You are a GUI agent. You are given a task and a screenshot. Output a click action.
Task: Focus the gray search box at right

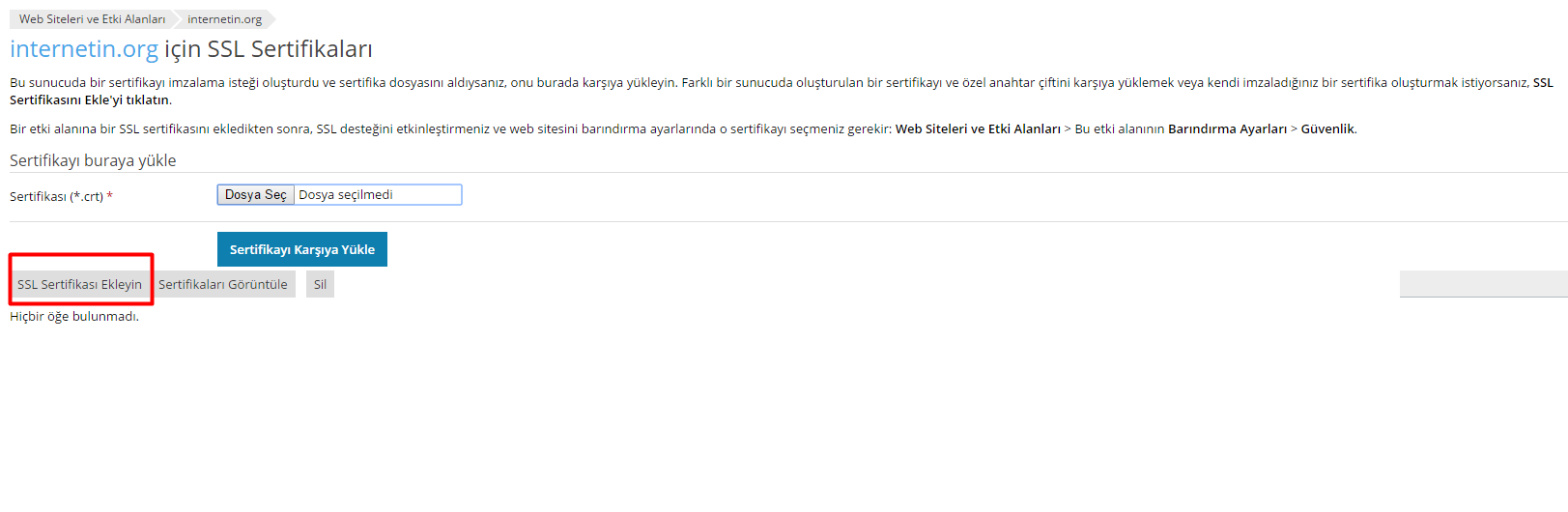coord(1483,284)
